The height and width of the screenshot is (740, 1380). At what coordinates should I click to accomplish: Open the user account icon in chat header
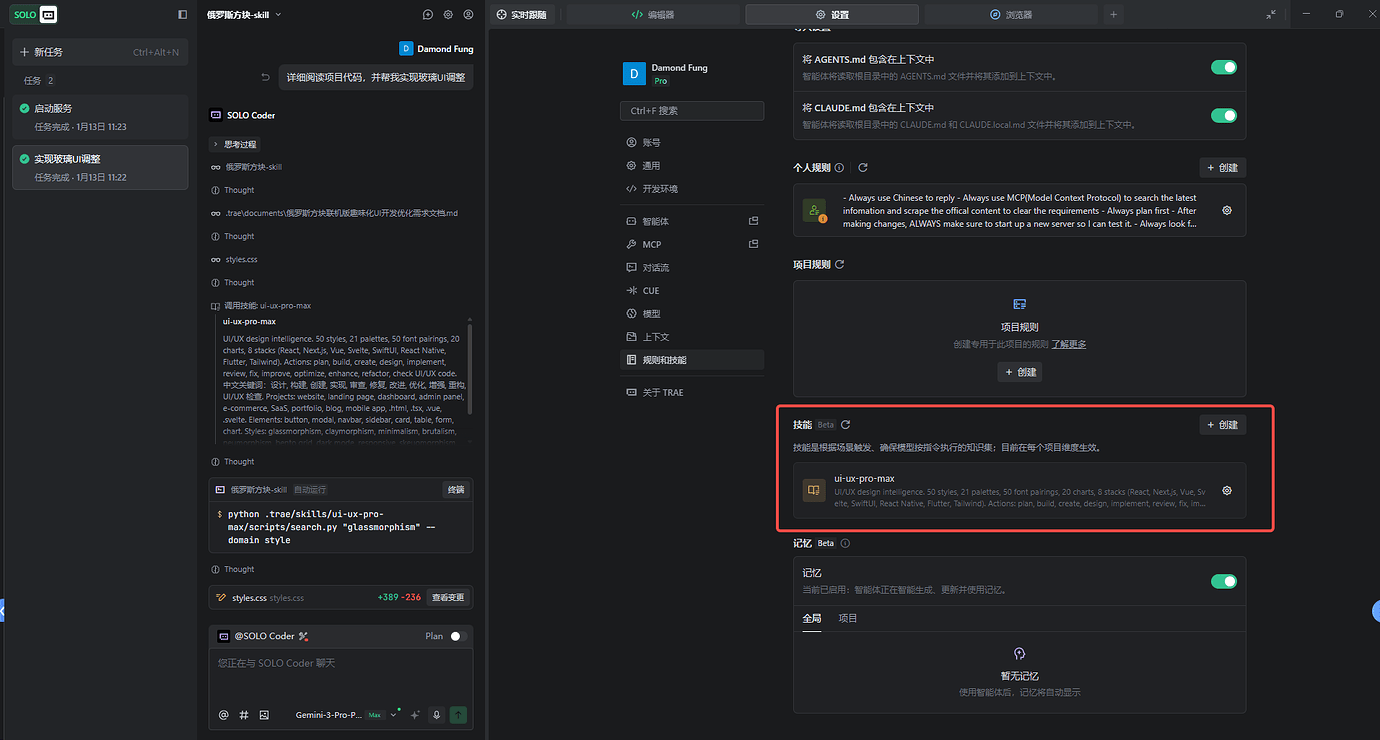(x=468, y=15)
